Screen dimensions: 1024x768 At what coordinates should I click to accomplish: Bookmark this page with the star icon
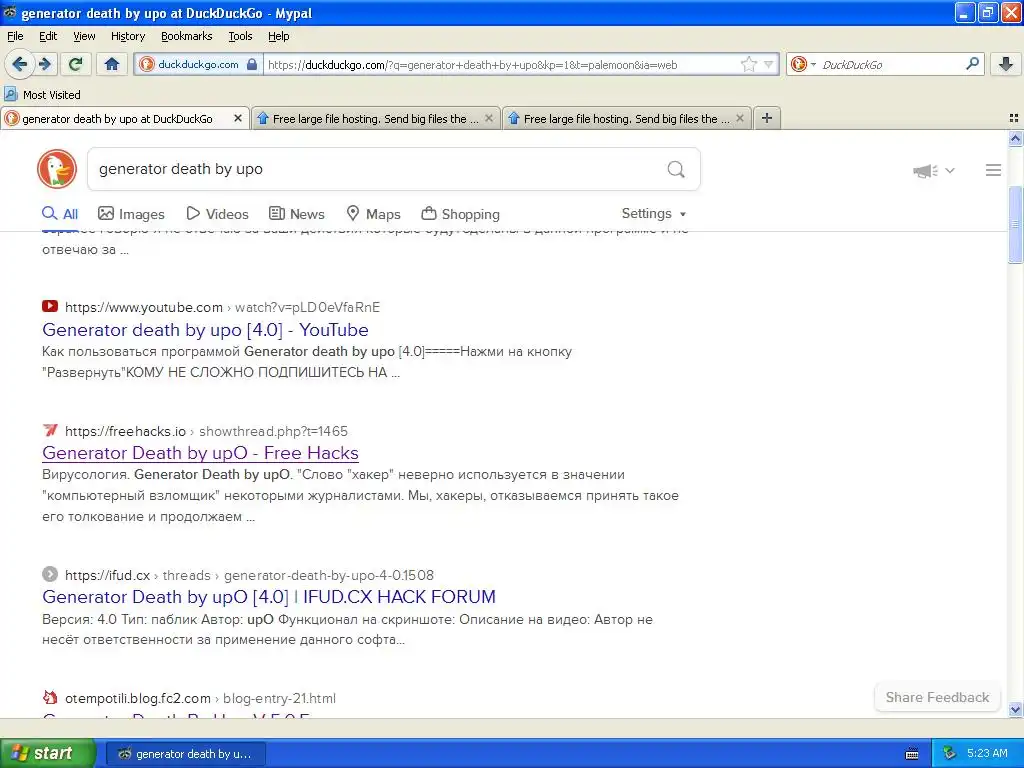[x=748, y=64]
